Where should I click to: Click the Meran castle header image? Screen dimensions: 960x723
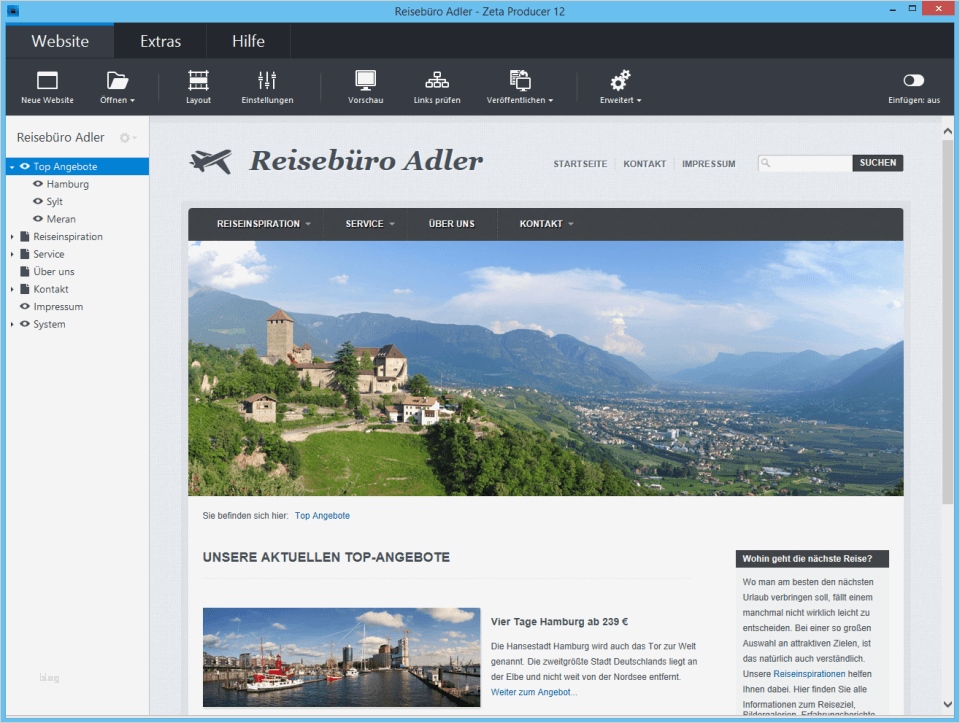[546, 368]
